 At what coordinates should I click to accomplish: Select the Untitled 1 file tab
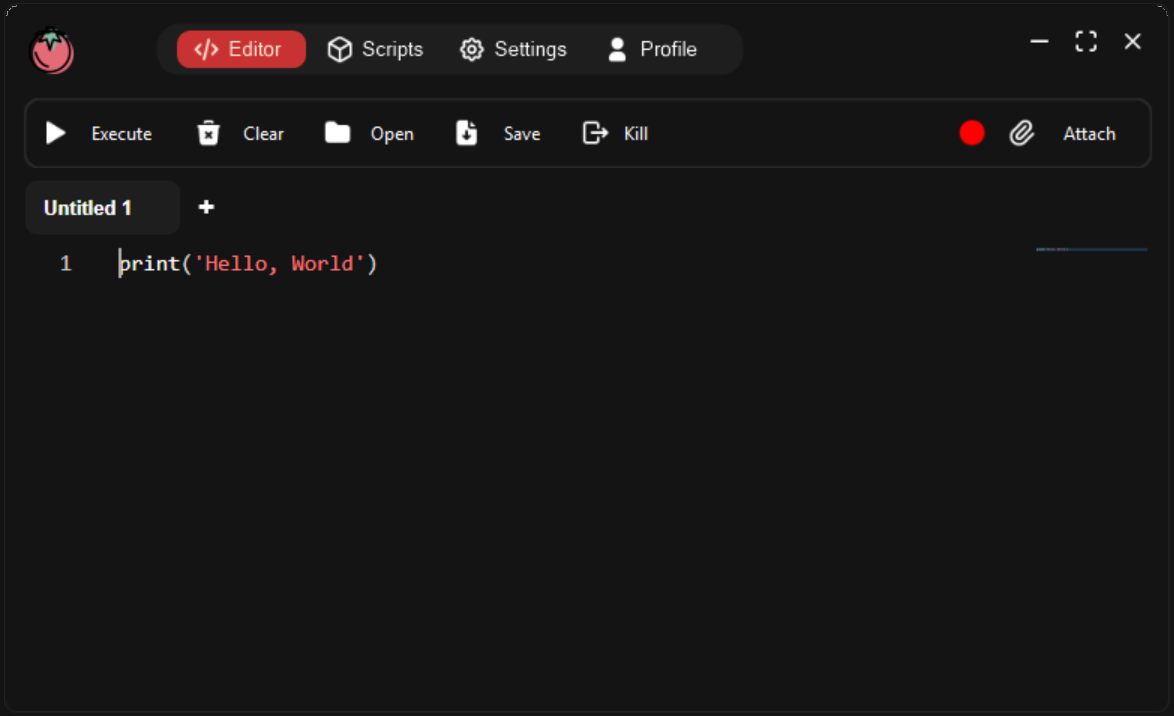[x=88, y=208]
